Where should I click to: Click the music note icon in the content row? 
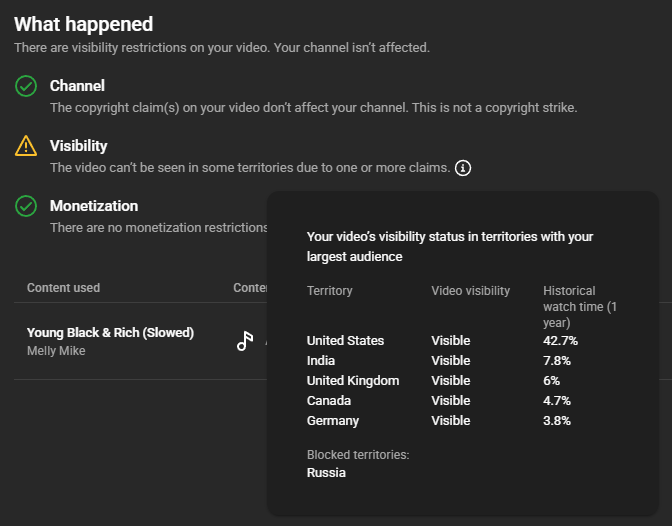point(245,341)
